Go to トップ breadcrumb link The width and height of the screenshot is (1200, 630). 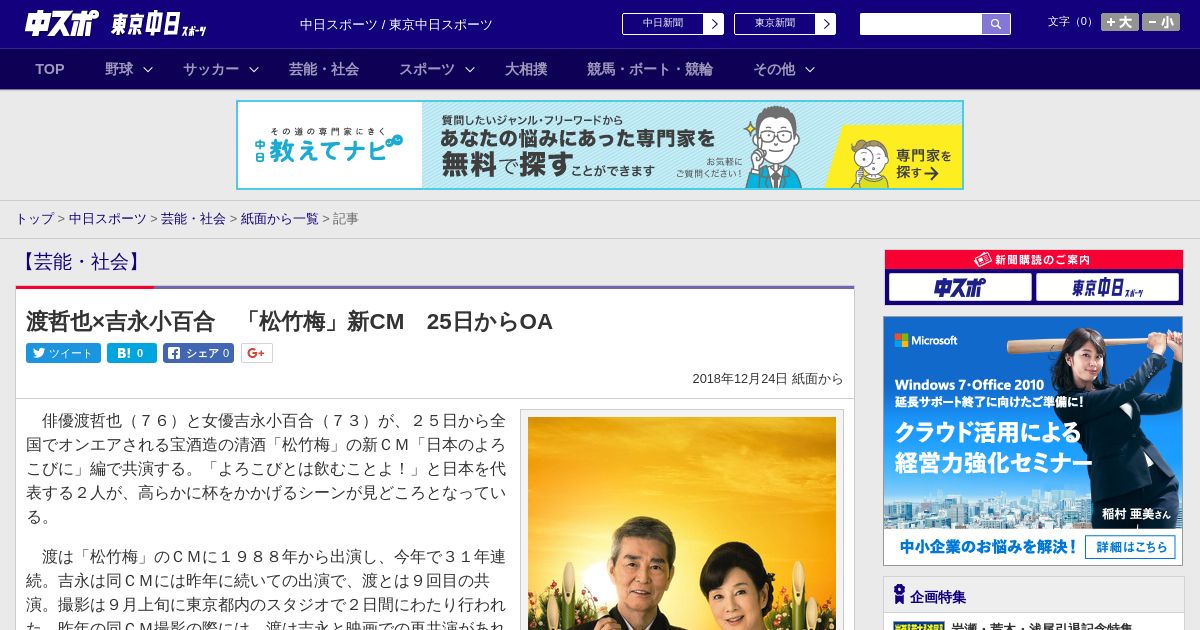[34, 218]
